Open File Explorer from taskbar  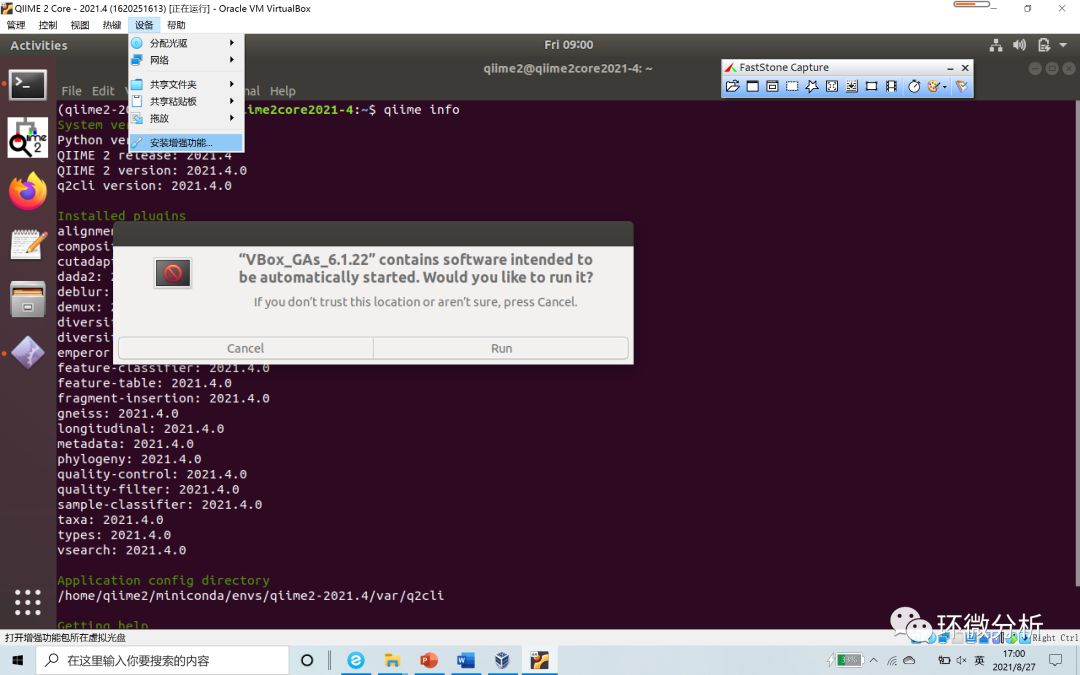click(x=392, y=661)
